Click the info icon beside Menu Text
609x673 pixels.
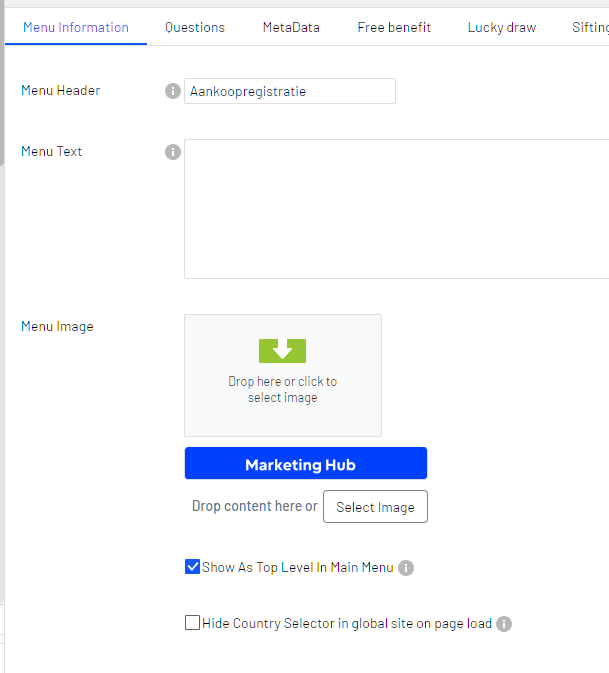(x=172, y=152)
